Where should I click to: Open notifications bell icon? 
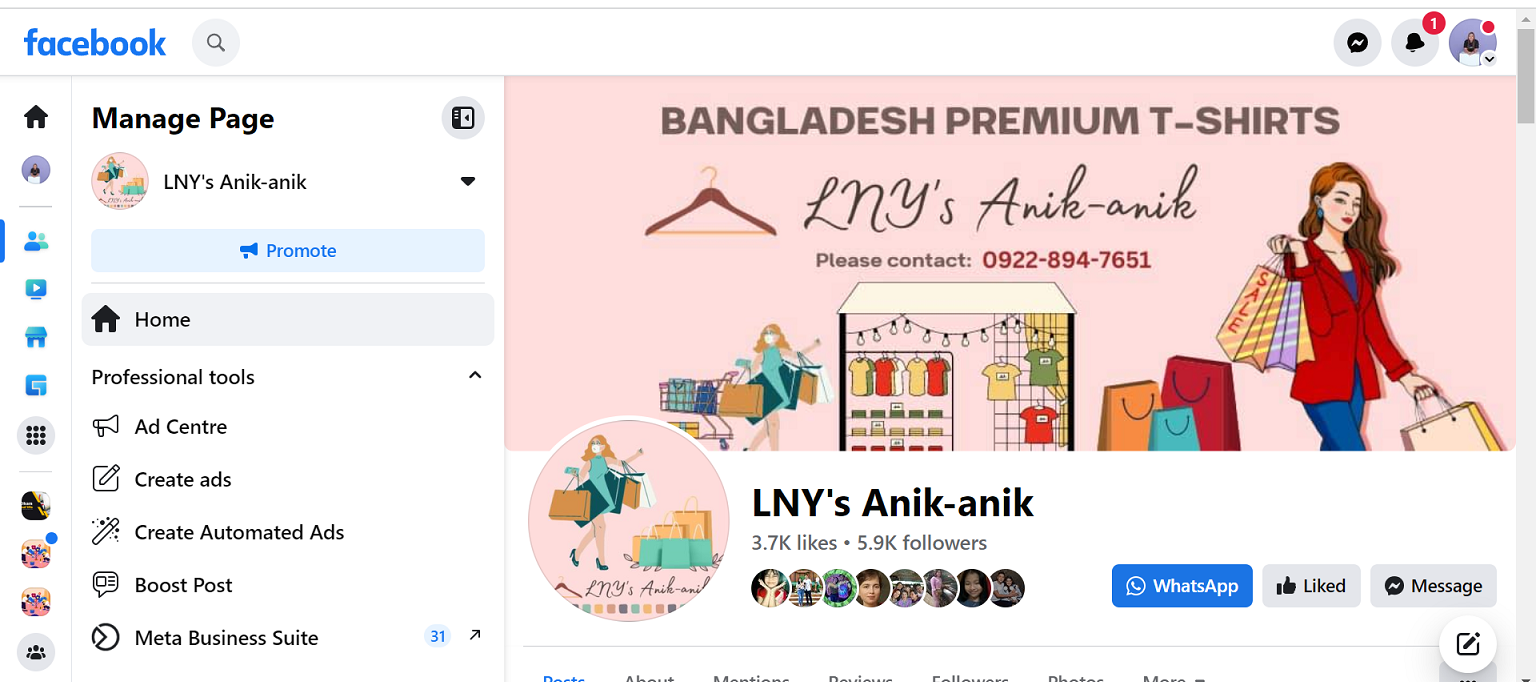coord(1415,43)
